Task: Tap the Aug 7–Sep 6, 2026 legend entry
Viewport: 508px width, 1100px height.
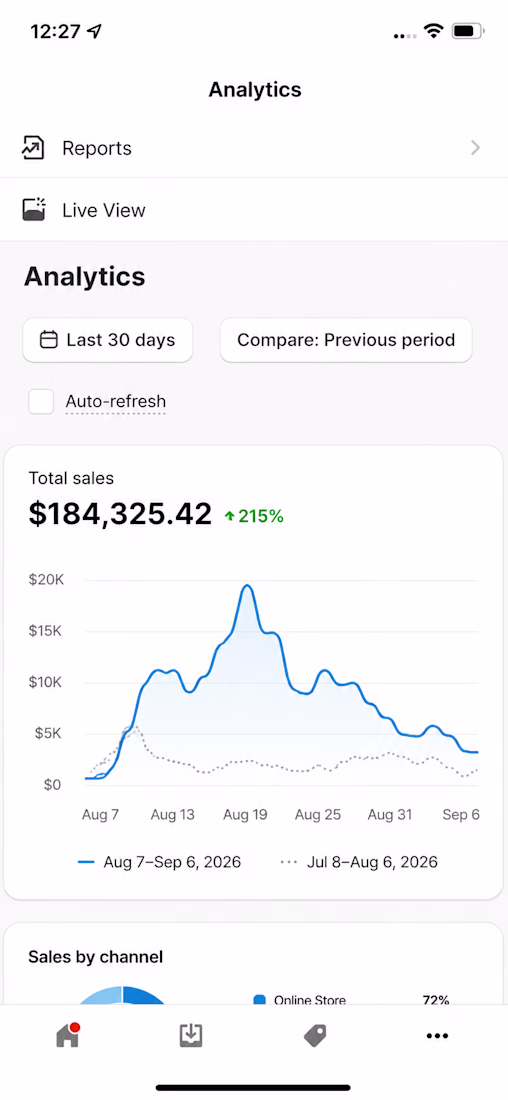Action: click(159, 861)
